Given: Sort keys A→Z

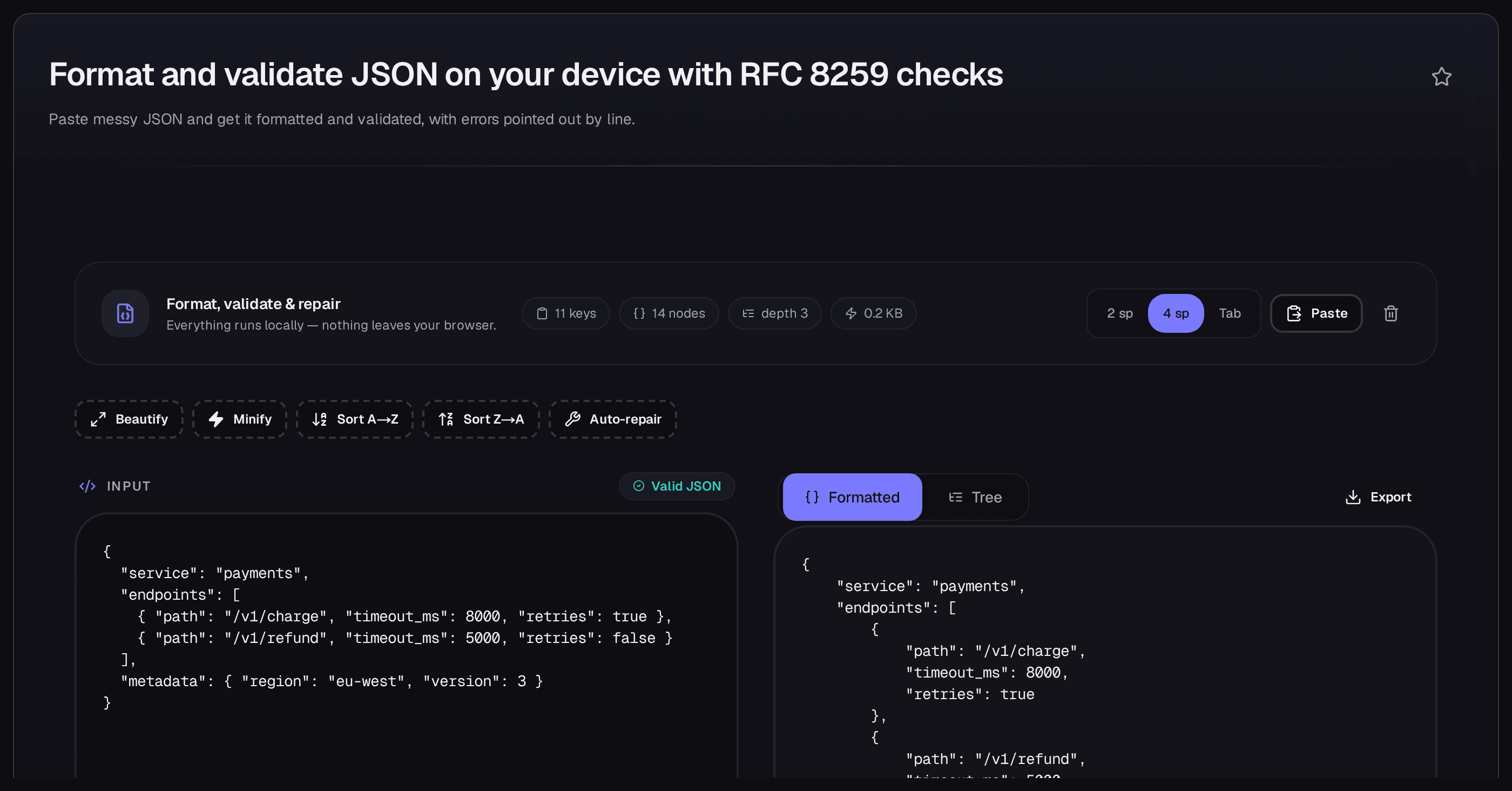Looking at the screenshot, I should tap(355, 419).
